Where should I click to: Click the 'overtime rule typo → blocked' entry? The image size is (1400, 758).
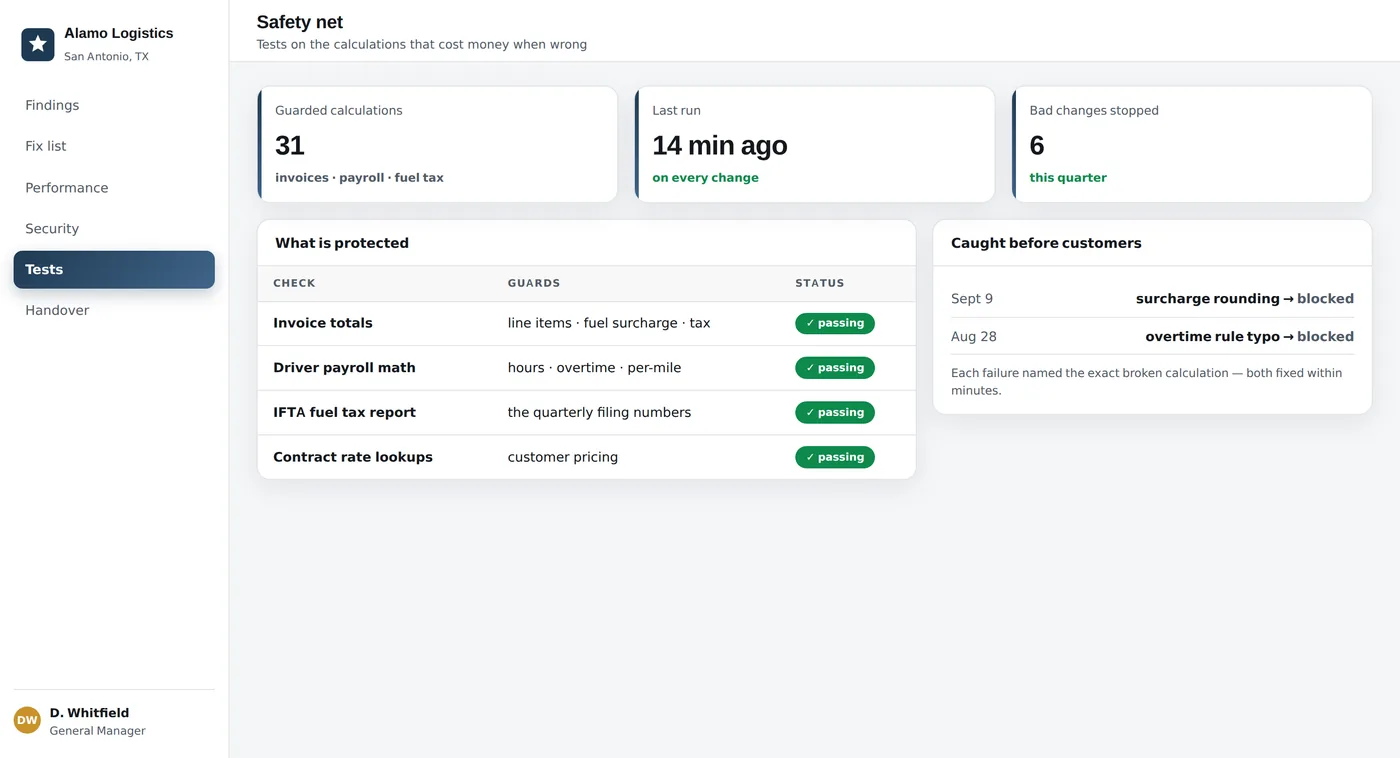(x=1250, y=336)
